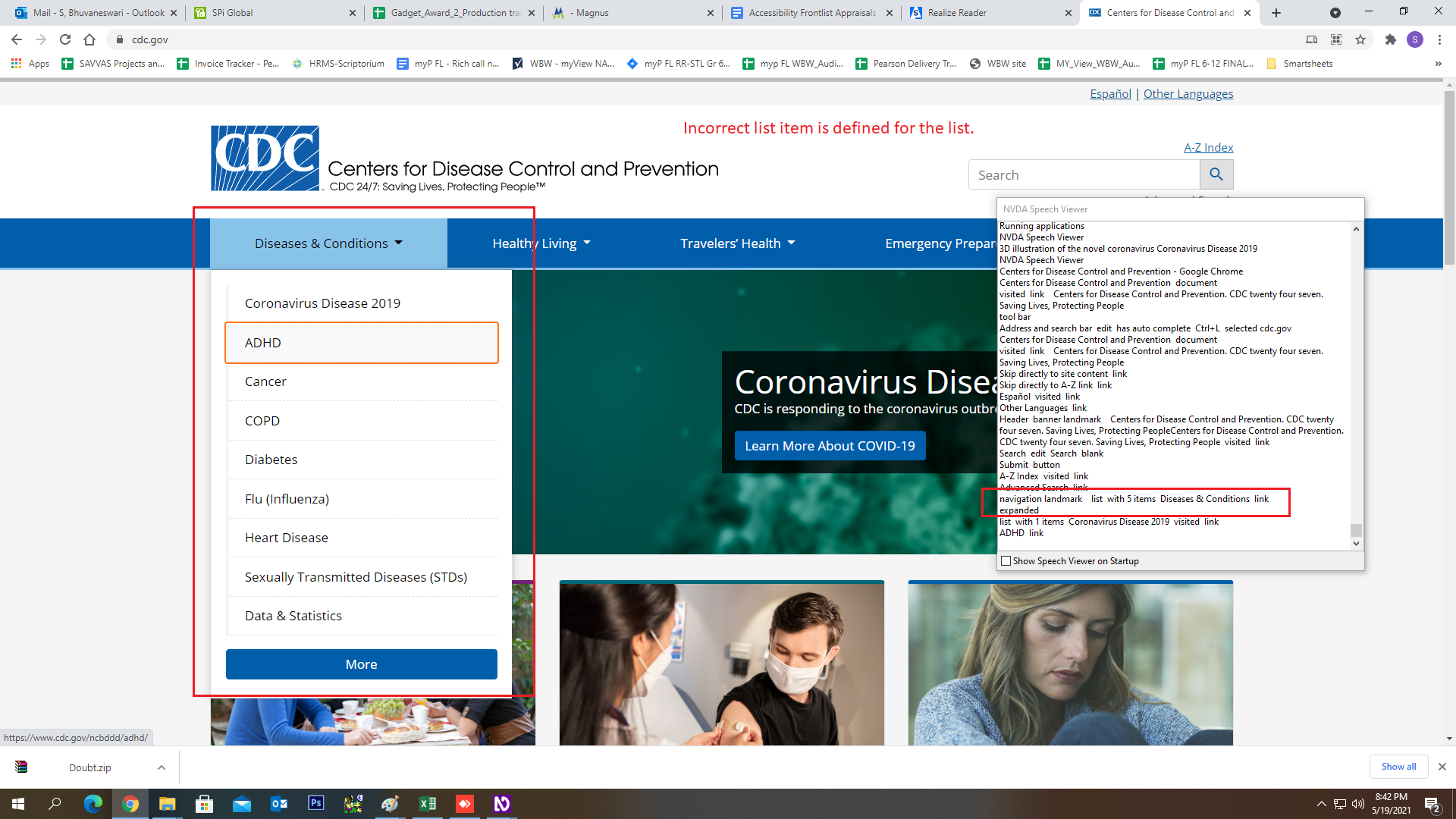Click the Search submit button icon
The height and width of the screenshot is (819, 1456).
(1217, 174)
